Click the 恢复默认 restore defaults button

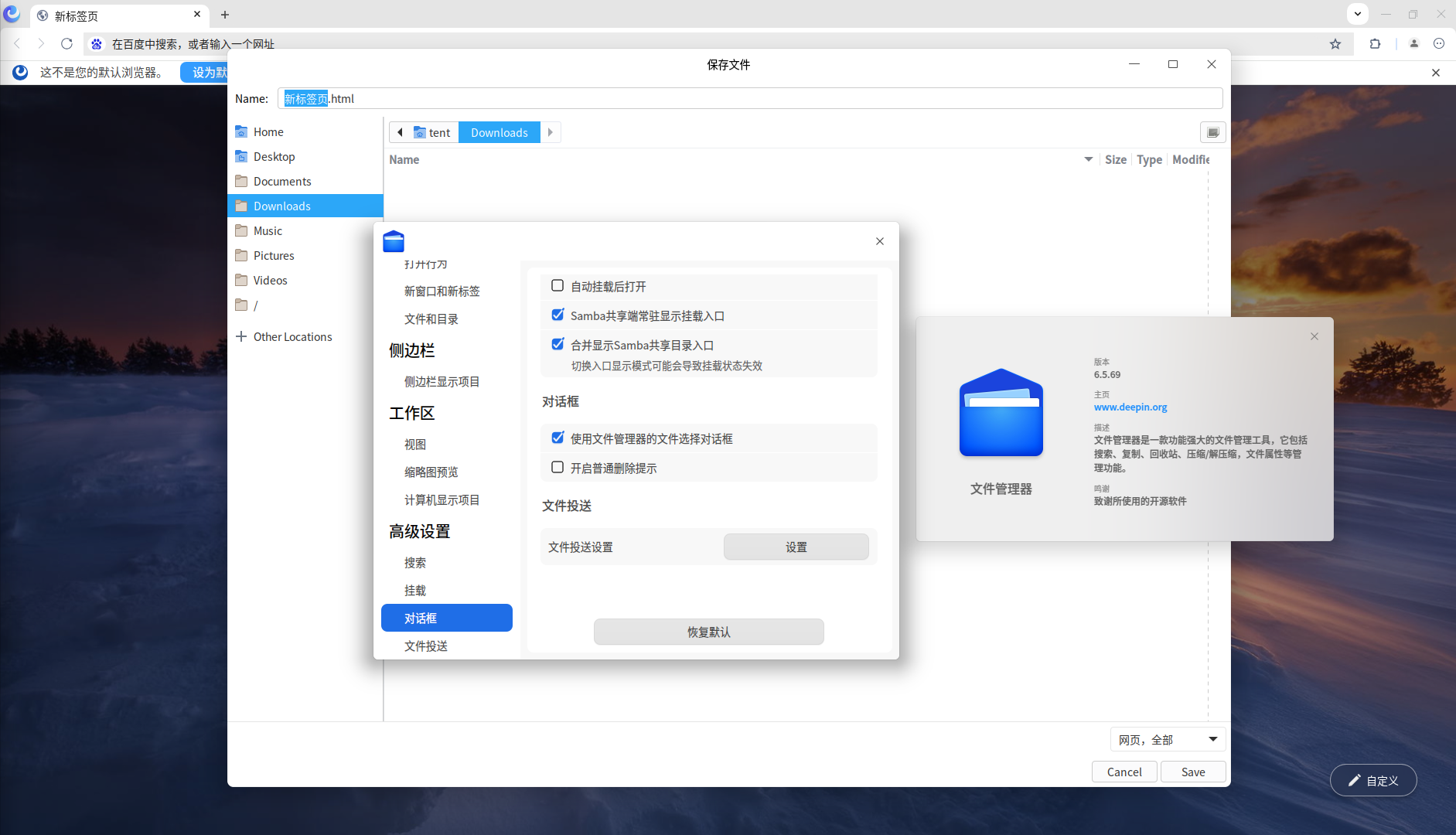pyautogui.click(x=708, y=632)
